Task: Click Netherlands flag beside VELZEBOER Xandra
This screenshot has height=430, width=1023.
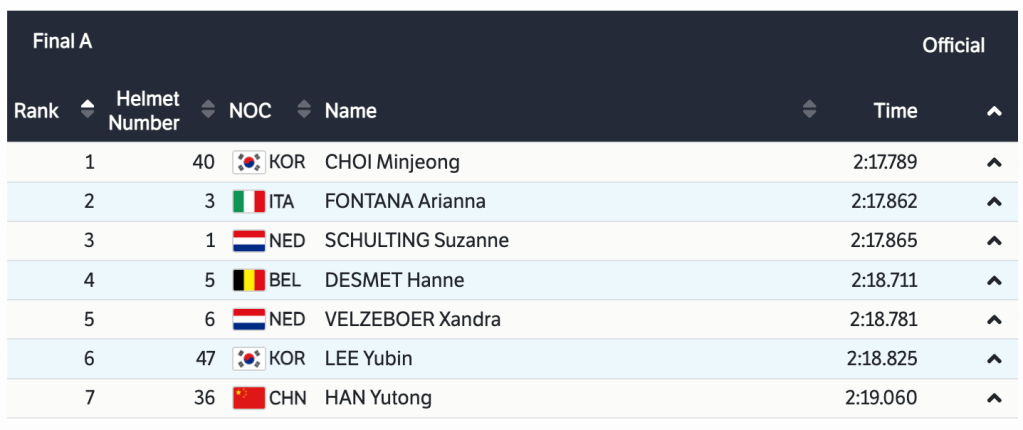Action: [248, 319]
